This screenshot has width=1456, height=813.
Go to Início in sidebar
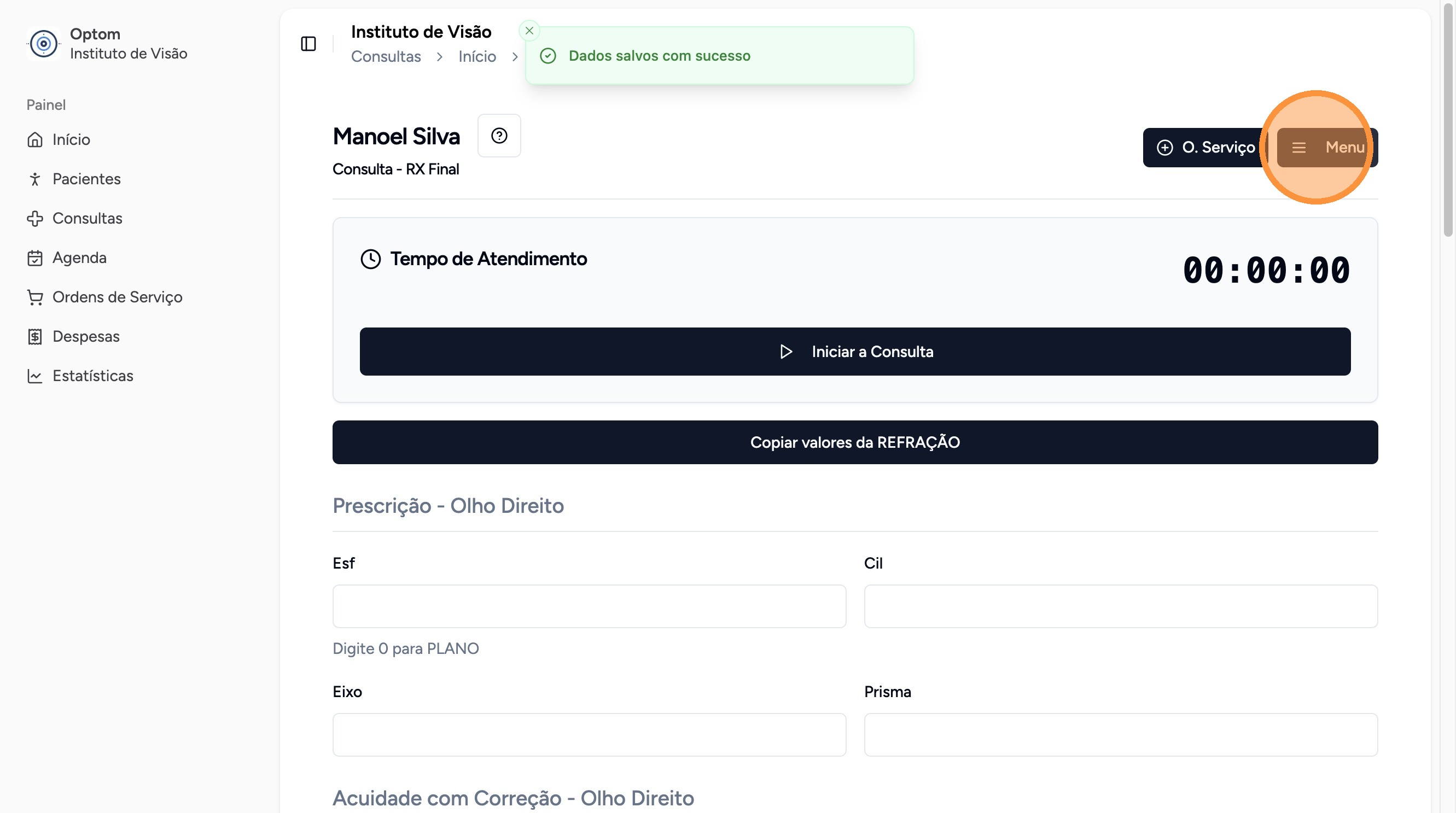point(71,139)
